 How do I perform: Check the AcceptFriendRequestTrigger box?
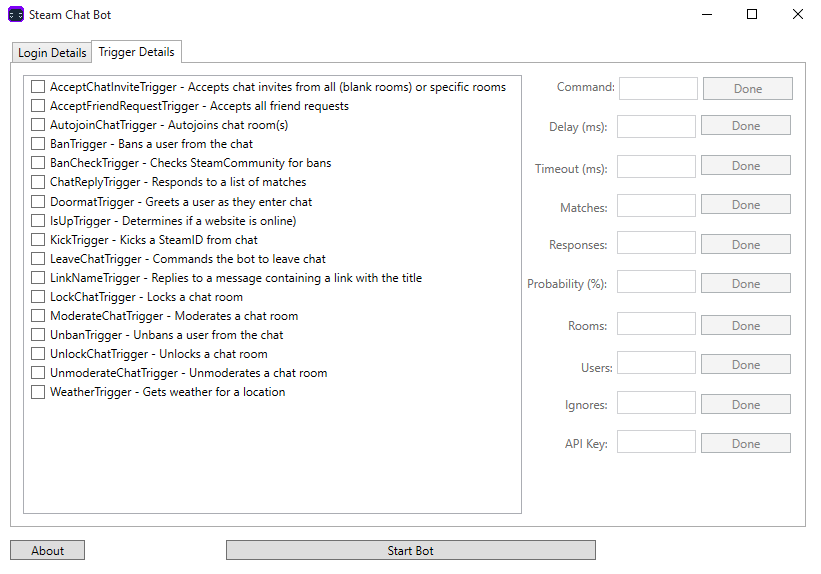[38, 106]
